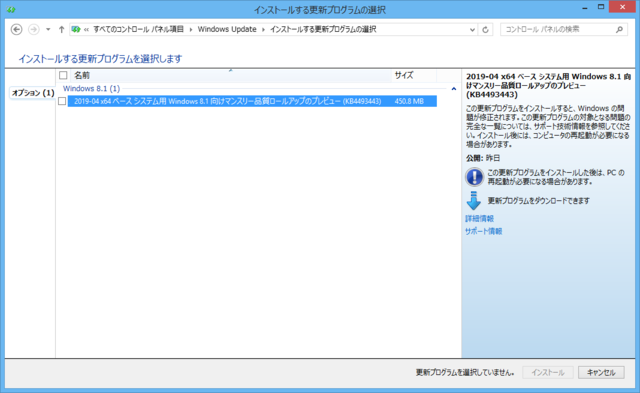Open the address bar history dropdown
Image resolution: width=640 pixels, height=393 pixels.
point(472,29)
